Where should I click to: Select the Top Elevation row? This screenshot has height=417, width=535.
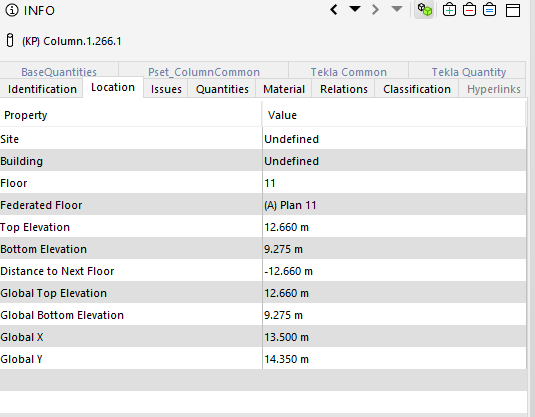[x=263, y=227]
